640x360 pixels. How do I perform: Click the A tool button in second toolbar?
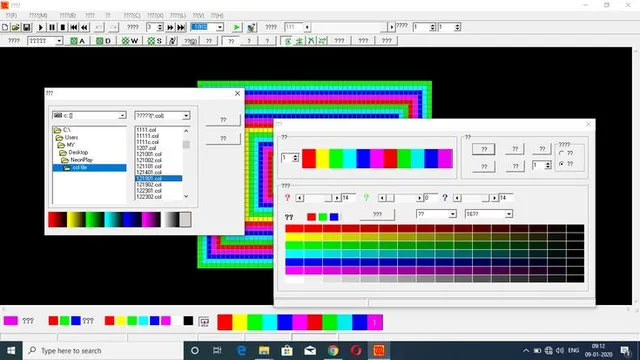(x=78, y=41)
